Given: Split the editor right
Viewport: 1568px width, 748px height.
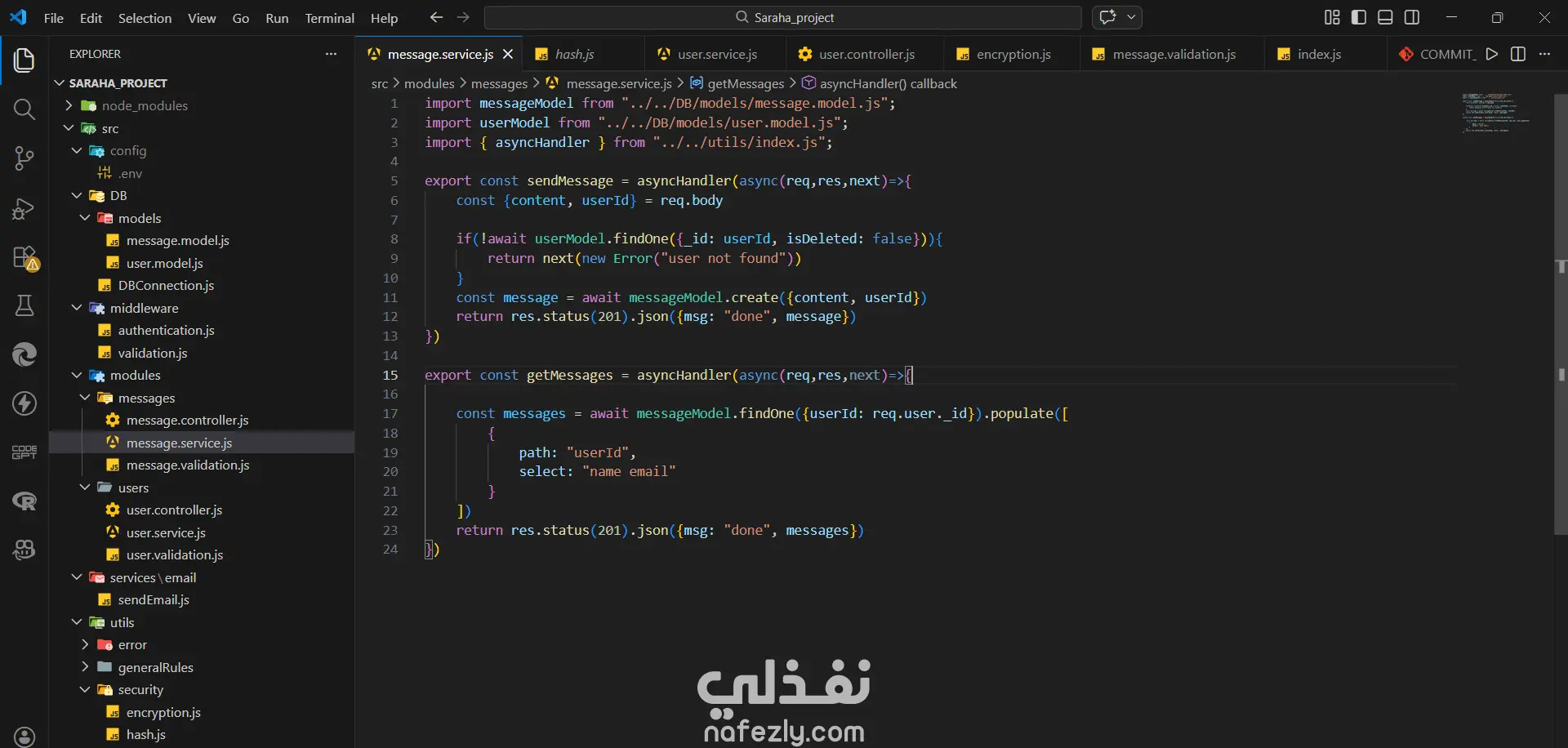Looking at the screenshot, I should click(x=1518, y=54).
